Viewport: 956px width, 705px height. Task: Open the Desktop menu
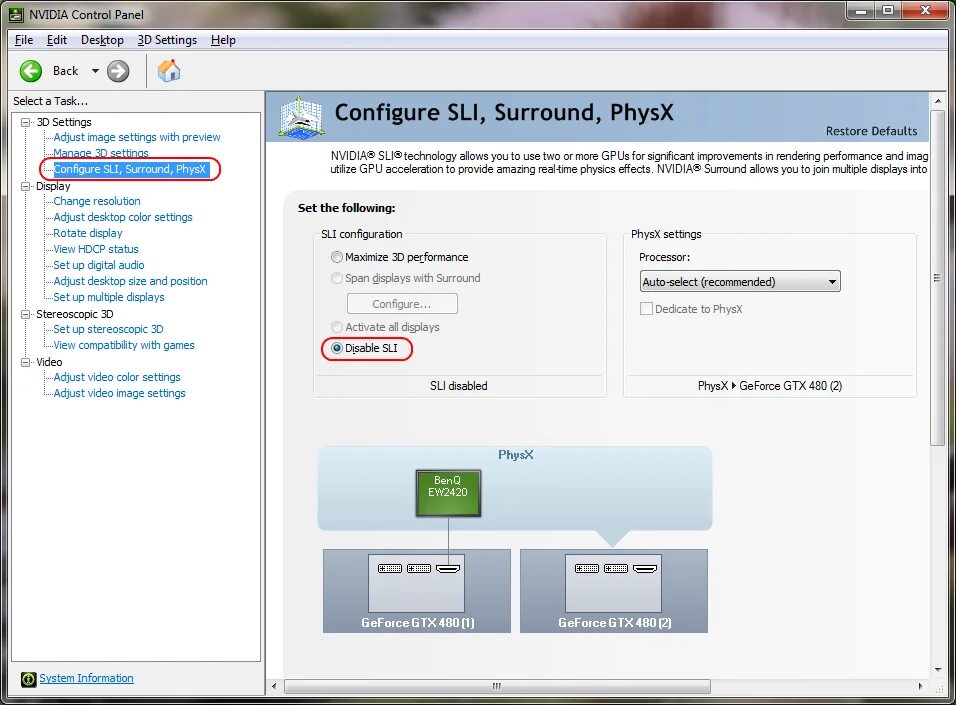(102, 40)
